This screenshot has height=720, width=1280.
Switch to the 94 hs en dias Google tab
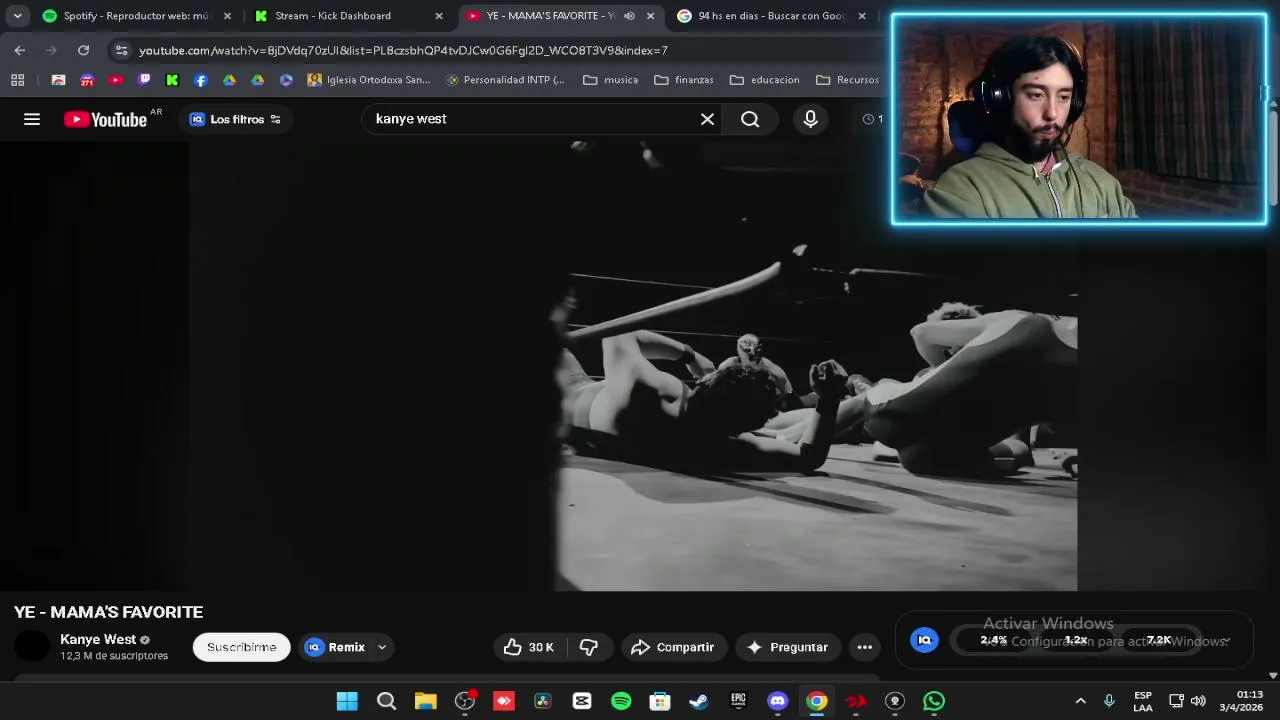pyautogui.click(x=770, y=16)
